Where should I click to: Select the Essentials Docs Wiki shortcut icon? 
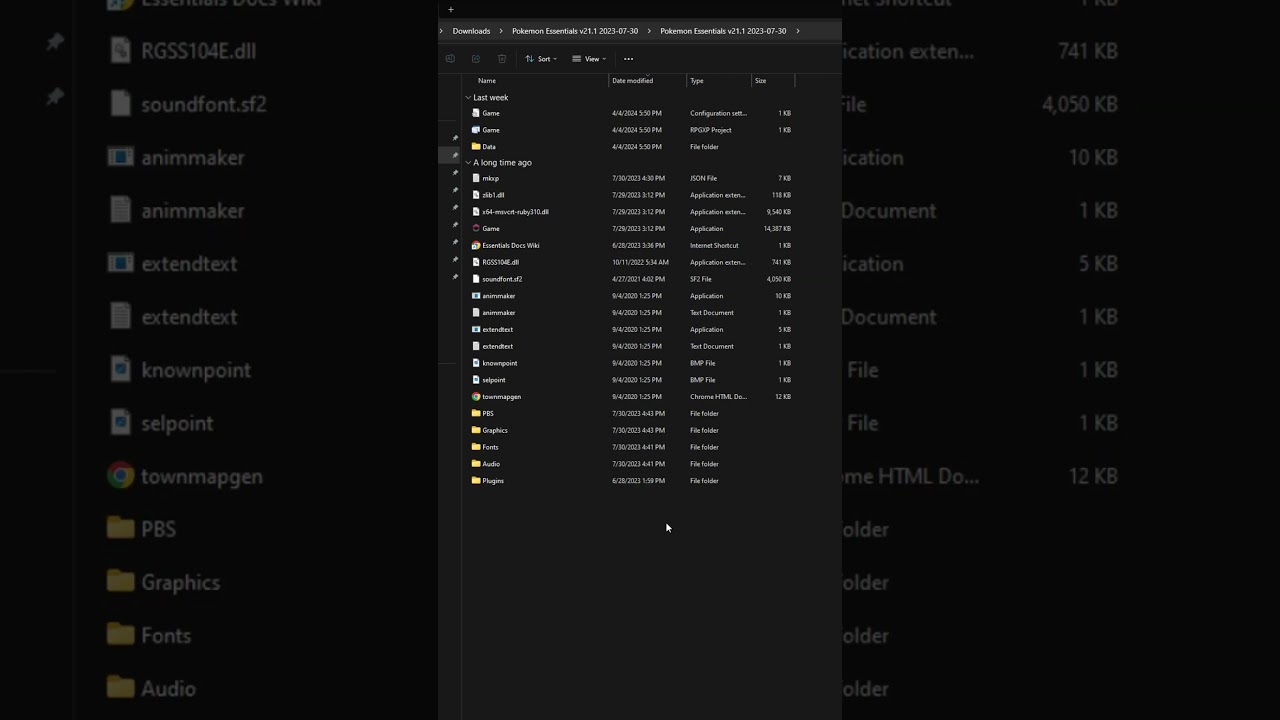[x=476, y=245]
